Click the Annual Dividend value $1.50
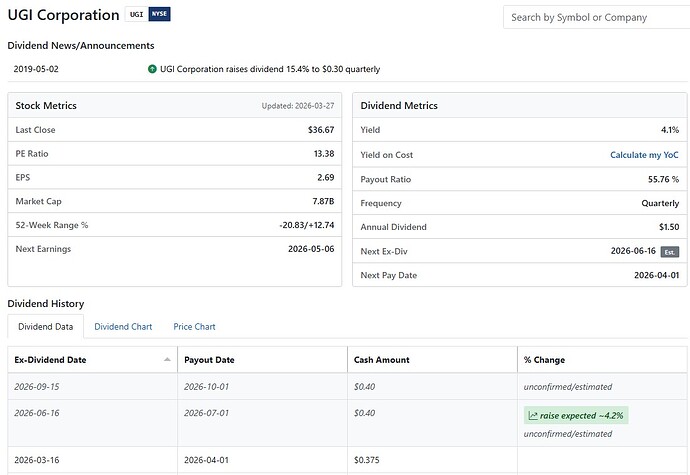Screen dimensions: 690x475 click(669, 227)
